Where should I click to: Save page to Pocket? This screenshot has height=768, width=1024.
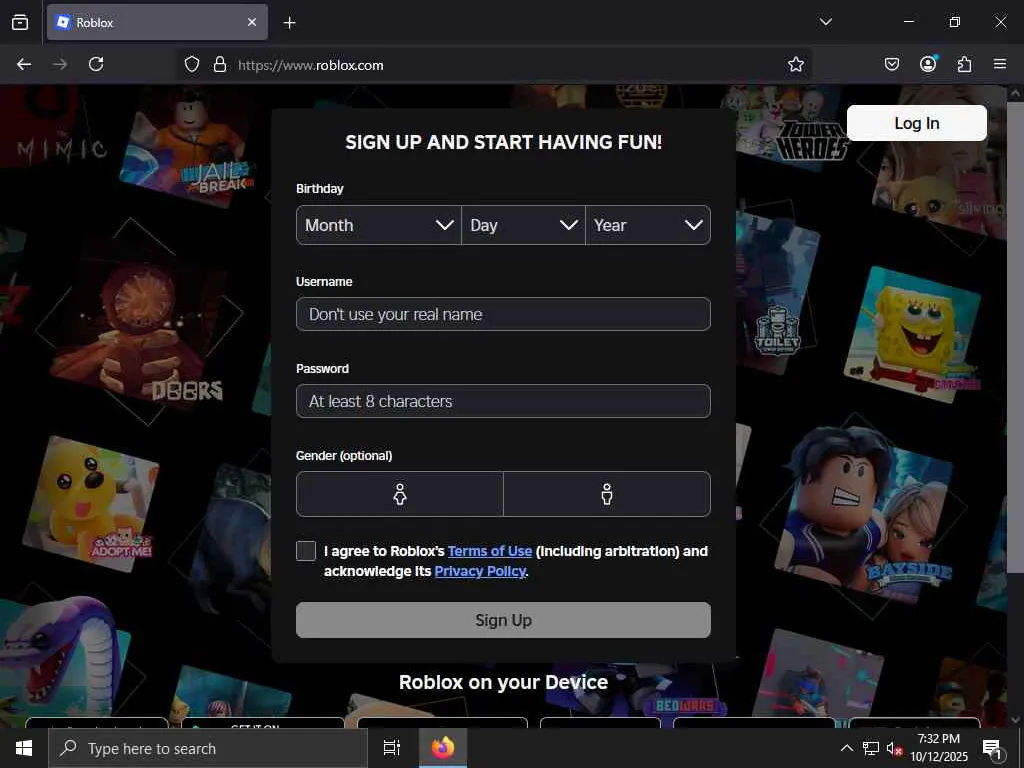point(891,64)
